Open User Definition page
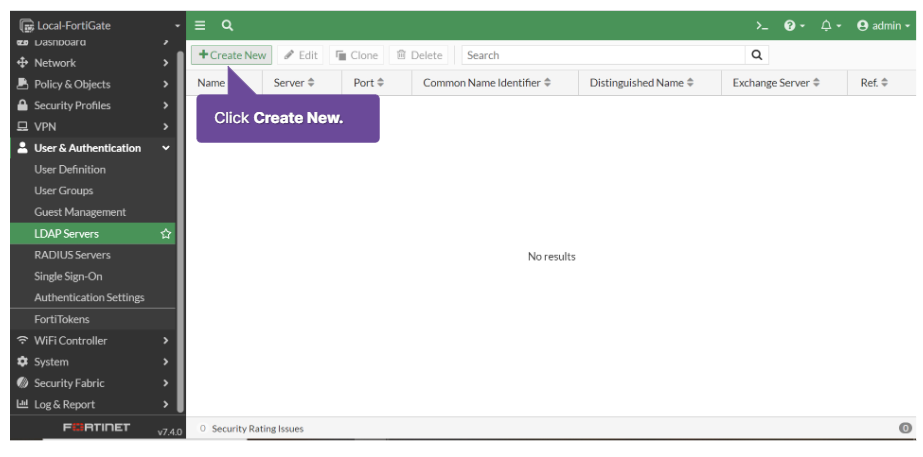The image size is (923, 457). [70, 170]
